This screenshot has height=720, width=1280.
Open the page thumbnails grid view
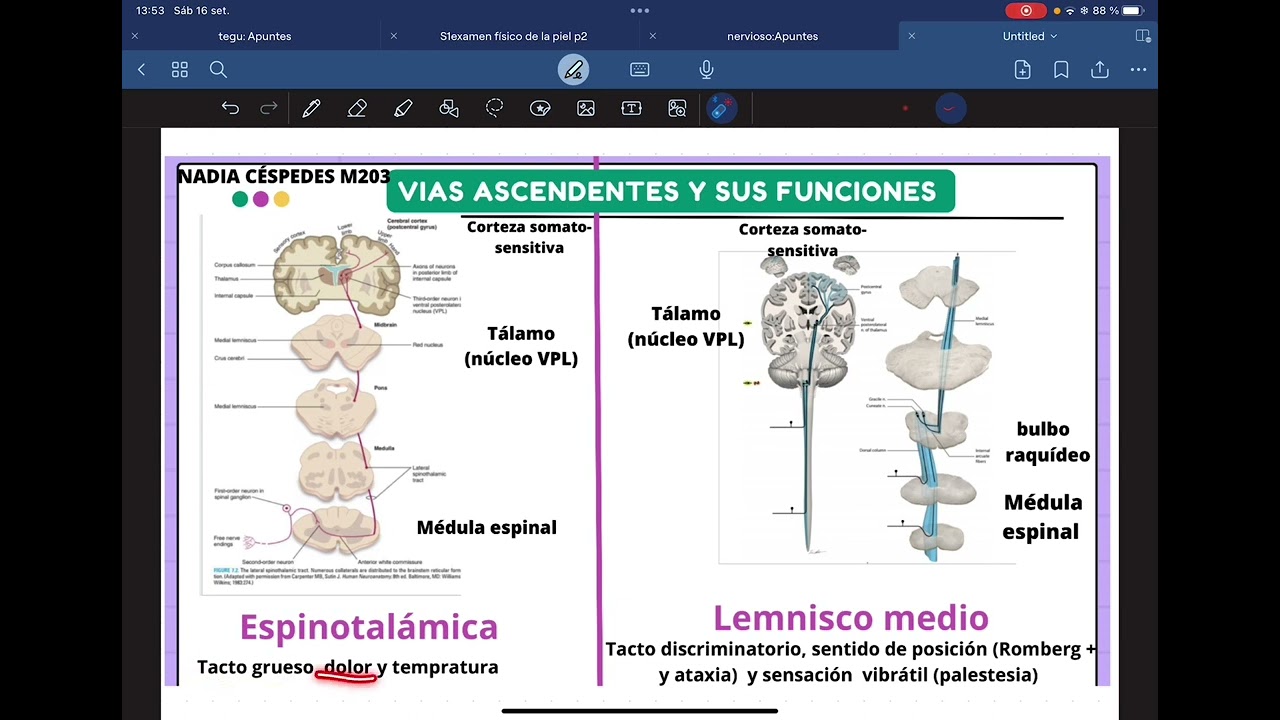(180, 70)
